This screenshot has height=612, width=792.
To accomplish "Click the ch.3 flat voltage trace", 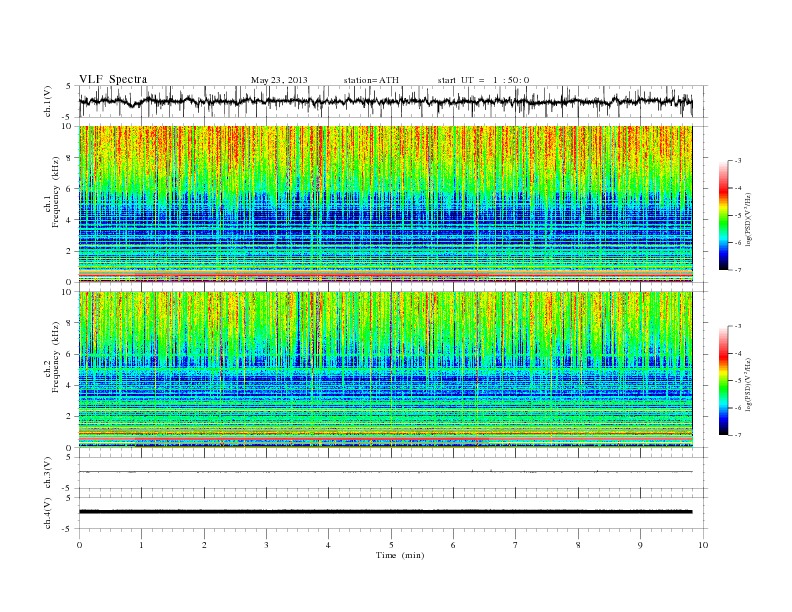I will coord(385,472).
